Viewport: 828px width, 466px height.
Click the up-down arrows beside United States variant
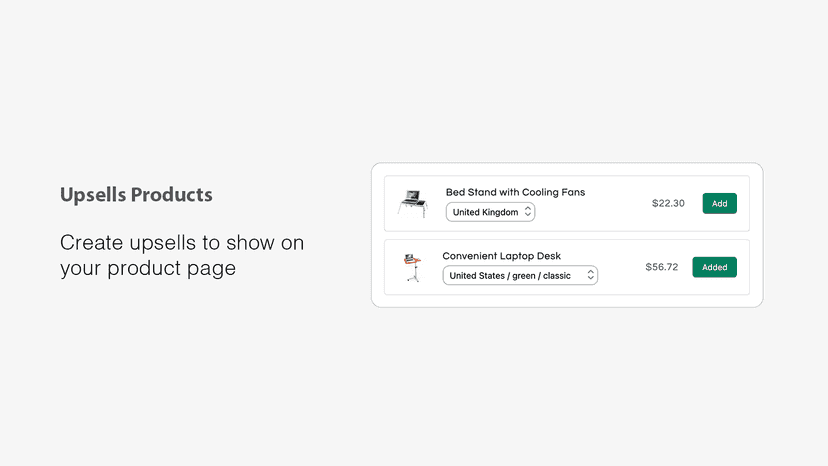coord(590,275)
